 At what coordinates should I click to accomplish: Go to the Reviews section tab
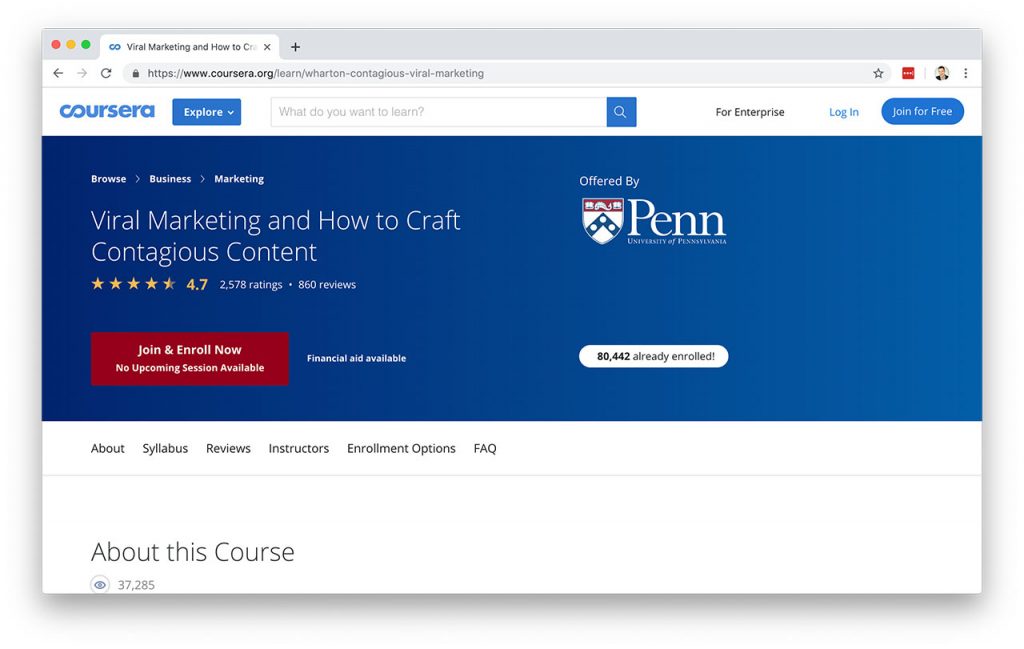tap(228, 448)
